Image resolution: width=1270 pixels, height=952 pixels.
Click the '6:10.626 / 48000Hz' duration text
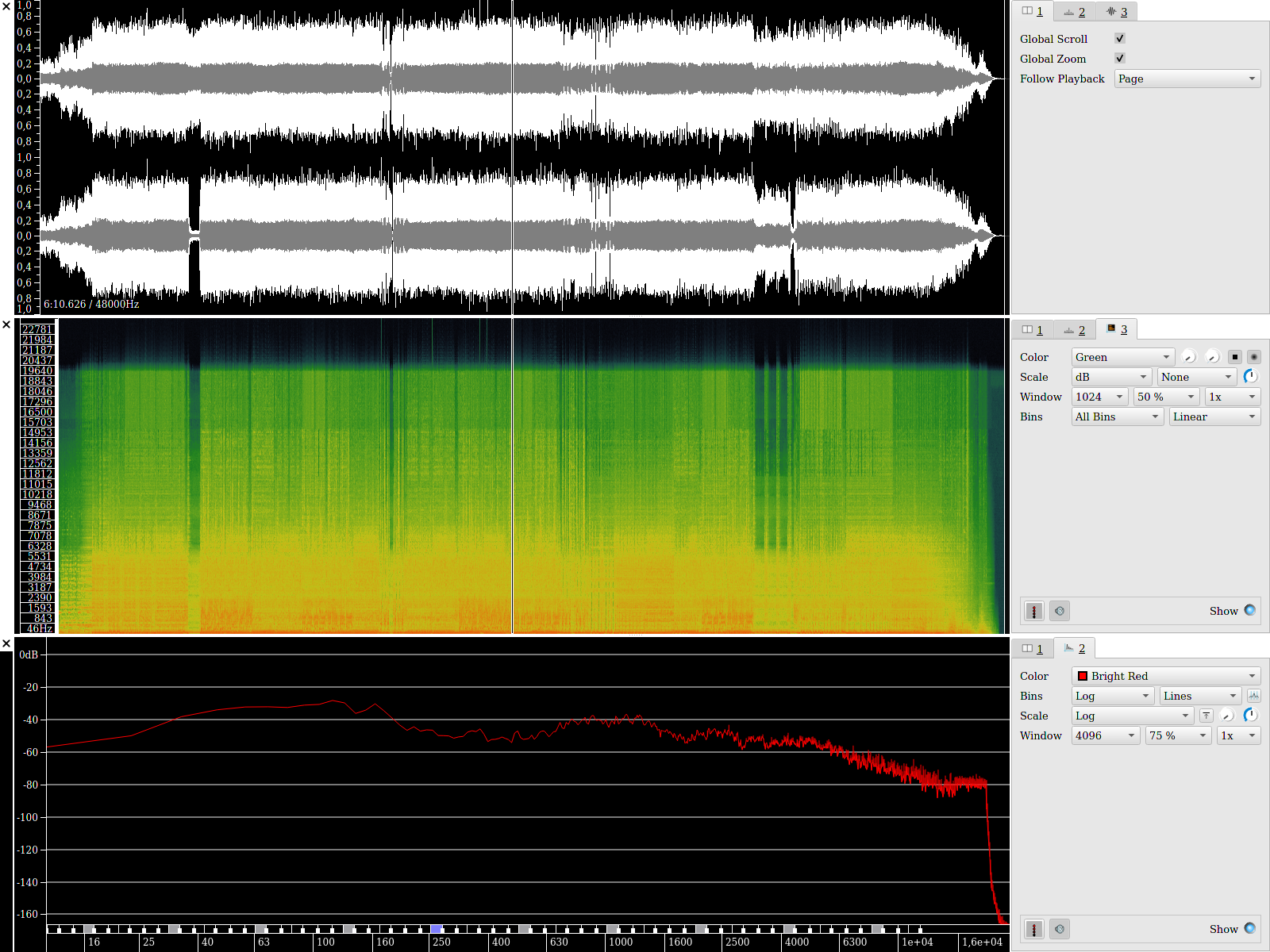click(x=91, y=305)
